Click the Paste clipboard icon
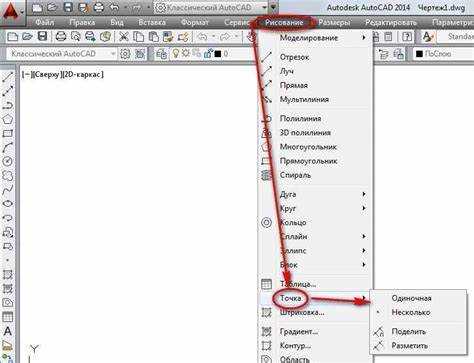 [153, 37]
